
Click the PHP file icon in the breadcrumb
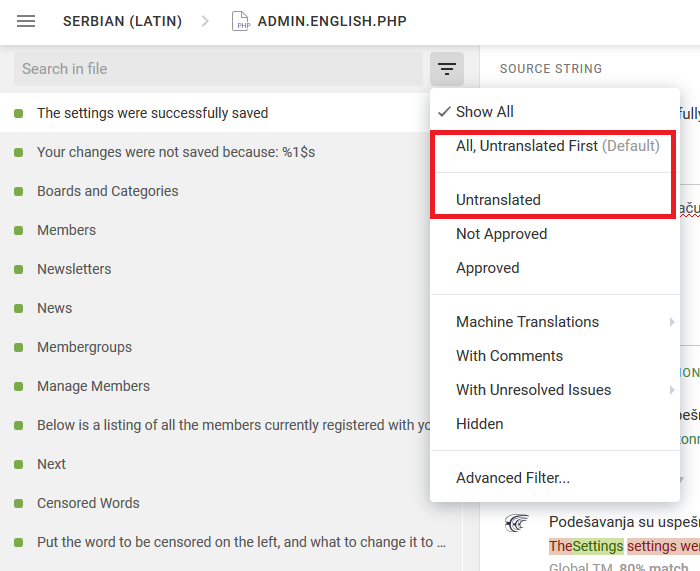[241, 21]
